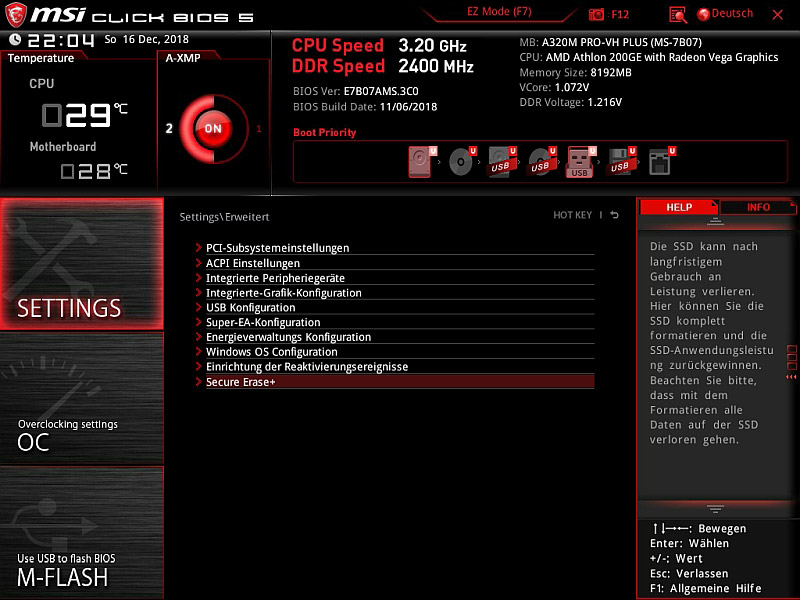Go back using the return arrow icon
Screen dimensions: 800x600
coord(615,215)
